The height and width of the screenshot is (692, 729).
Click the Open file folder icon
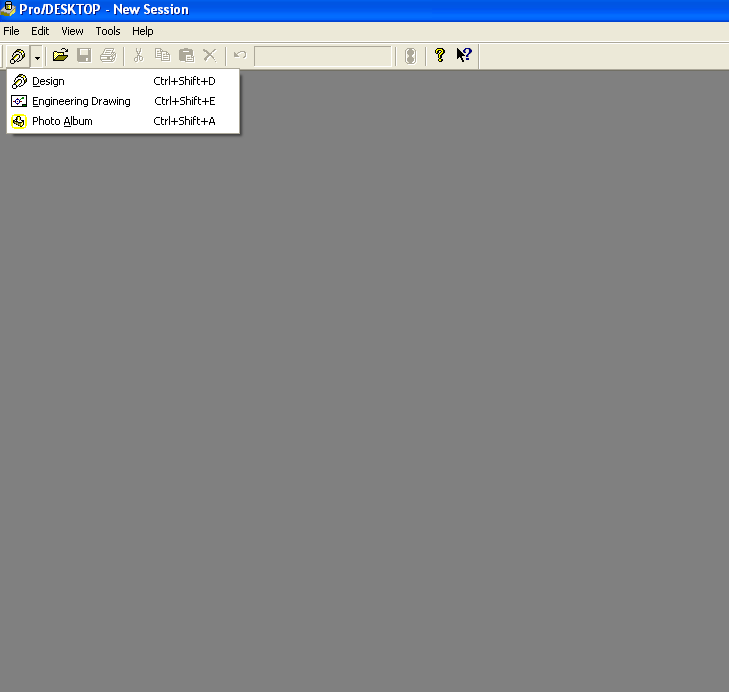pyautogui.click(x=60, y=55)
